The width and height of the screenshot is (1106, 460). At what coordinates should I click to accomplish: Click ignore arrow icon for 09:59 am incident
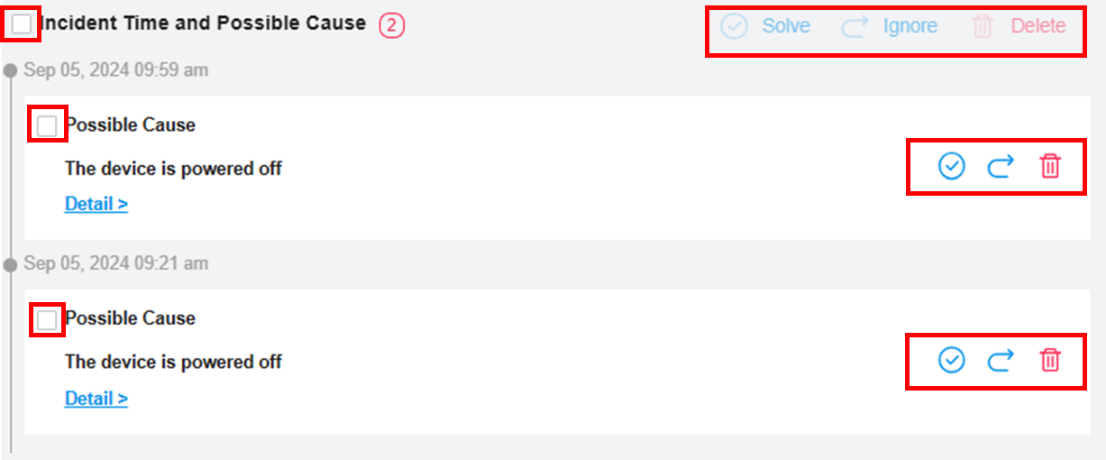(x=1000, y=167)
